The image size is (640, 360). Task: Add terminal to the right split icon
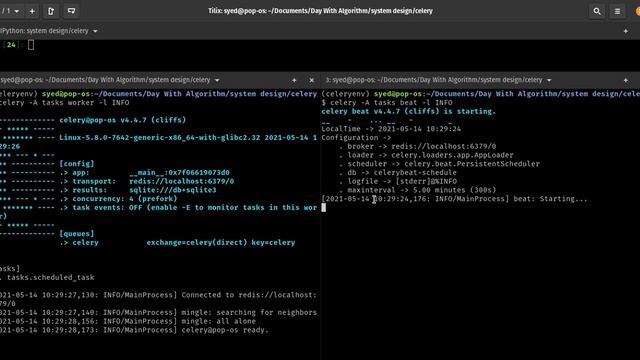(x=51, y=11)
